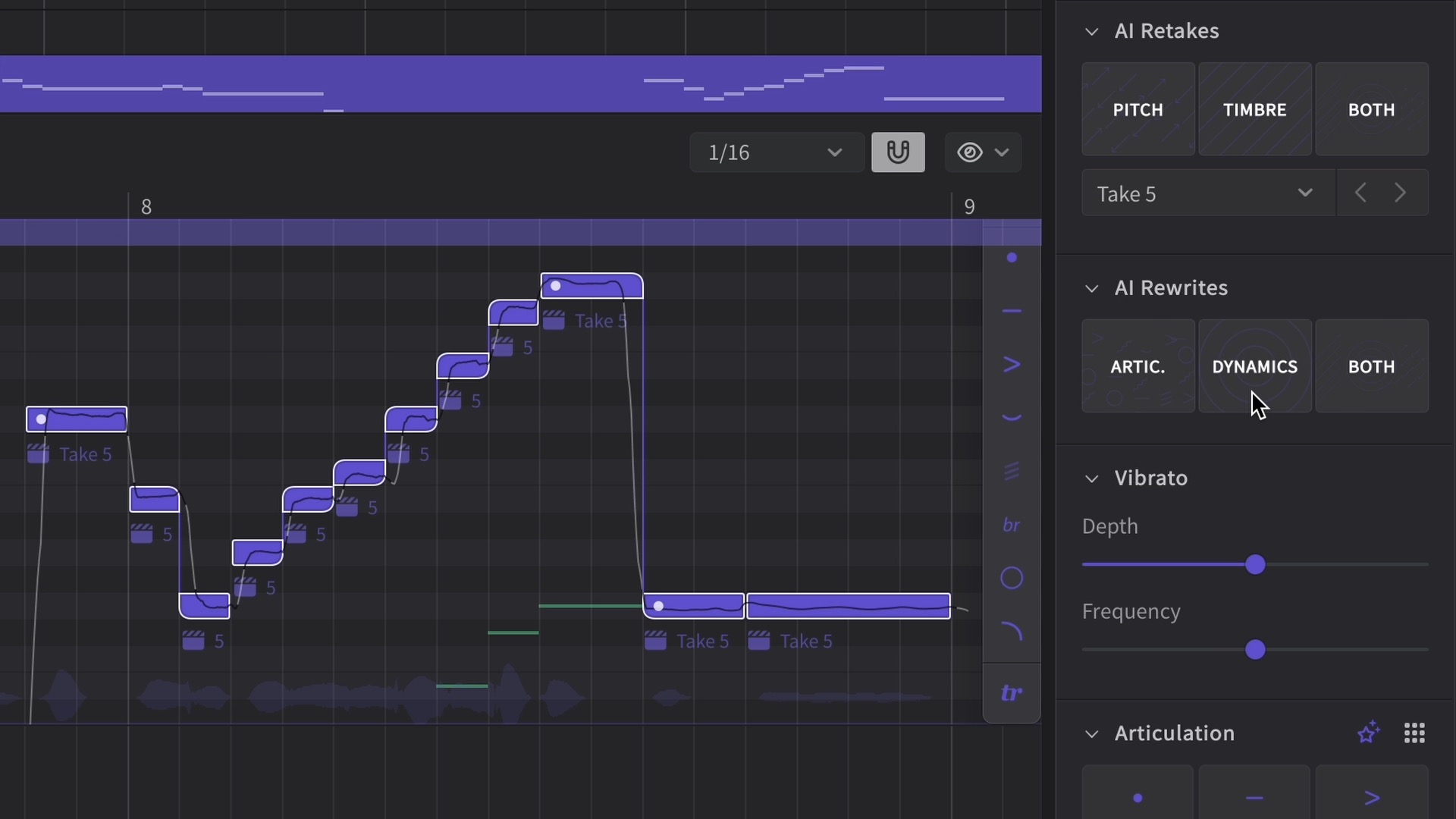Click the DYNAMICS AI Rewrite button
Viewport: 1456px width, 819px height.
pyautogui.click(x=1255, y=366)
